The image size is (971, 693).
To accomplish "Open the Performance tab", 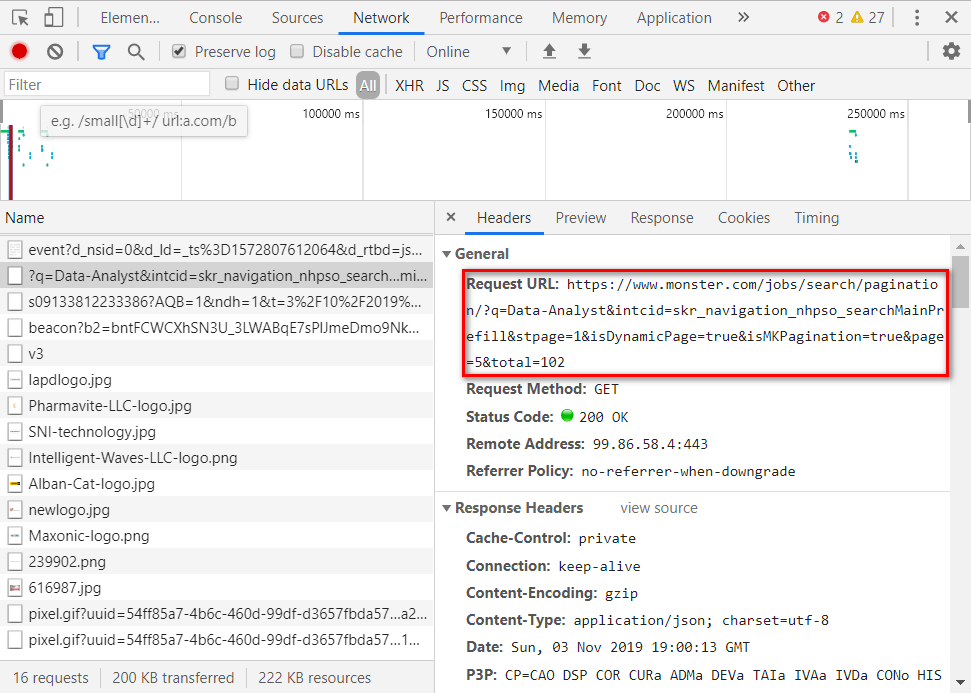I will coord(481,18).
